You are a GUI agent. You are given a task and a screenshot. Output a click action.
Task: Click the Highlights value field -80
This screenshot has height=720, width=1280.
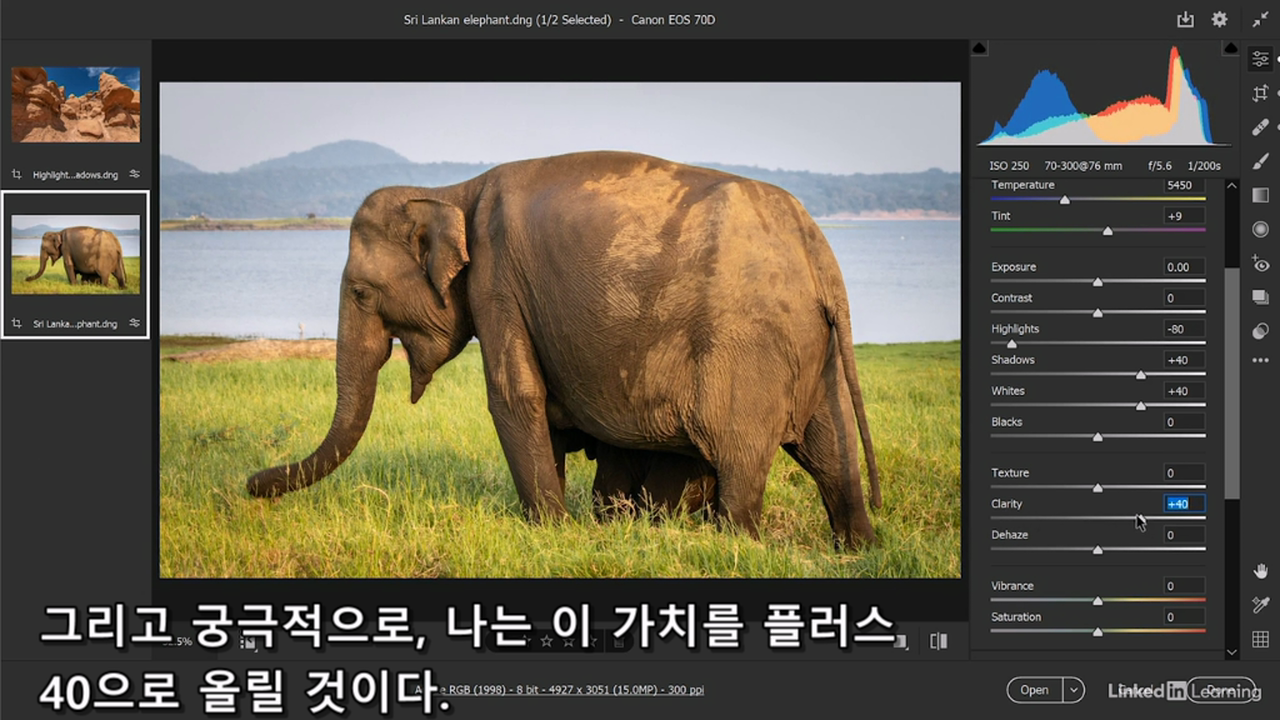[x=1184, y=329]
